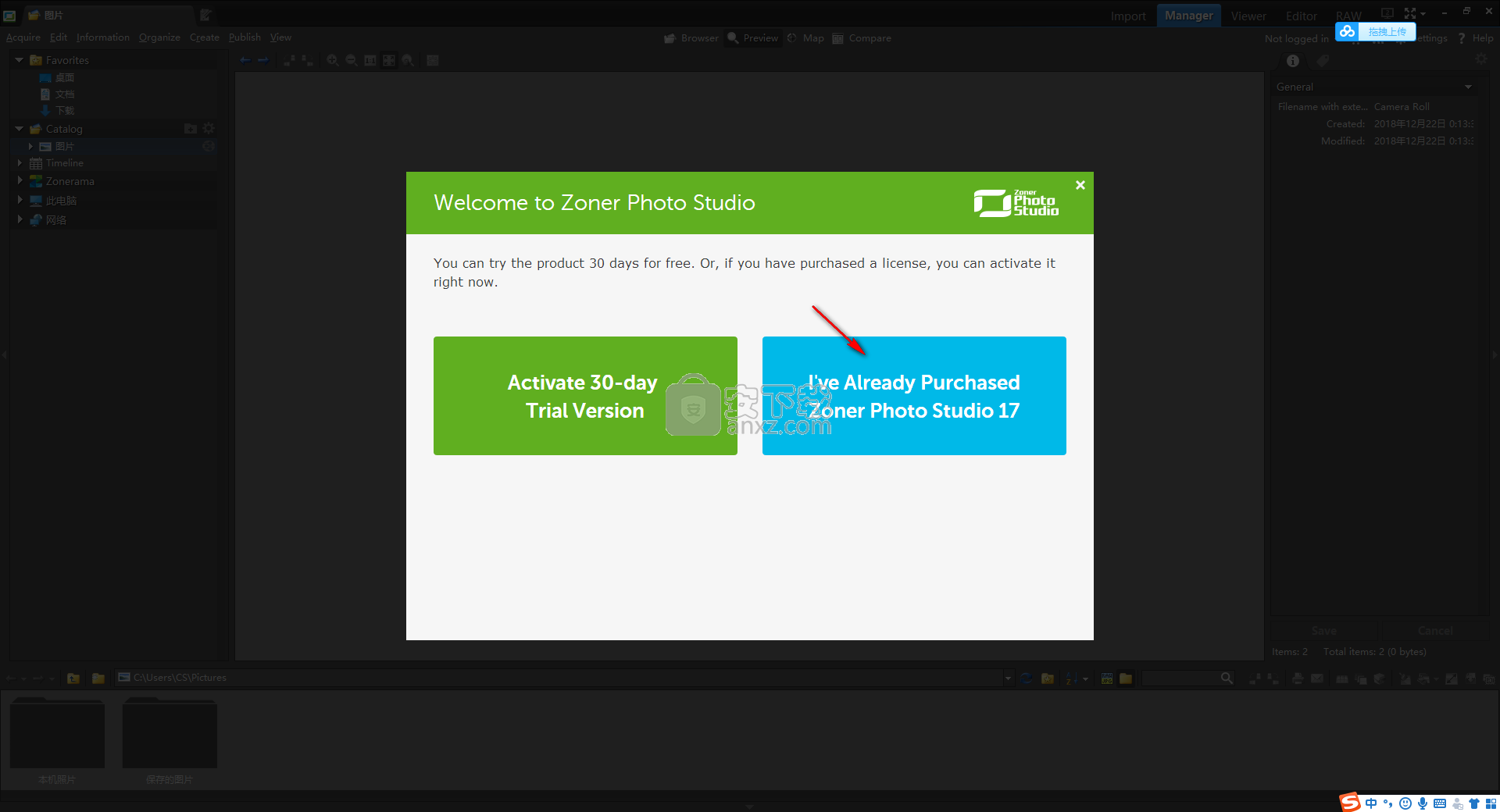Click the Not logged in account label

[1296, 38]
